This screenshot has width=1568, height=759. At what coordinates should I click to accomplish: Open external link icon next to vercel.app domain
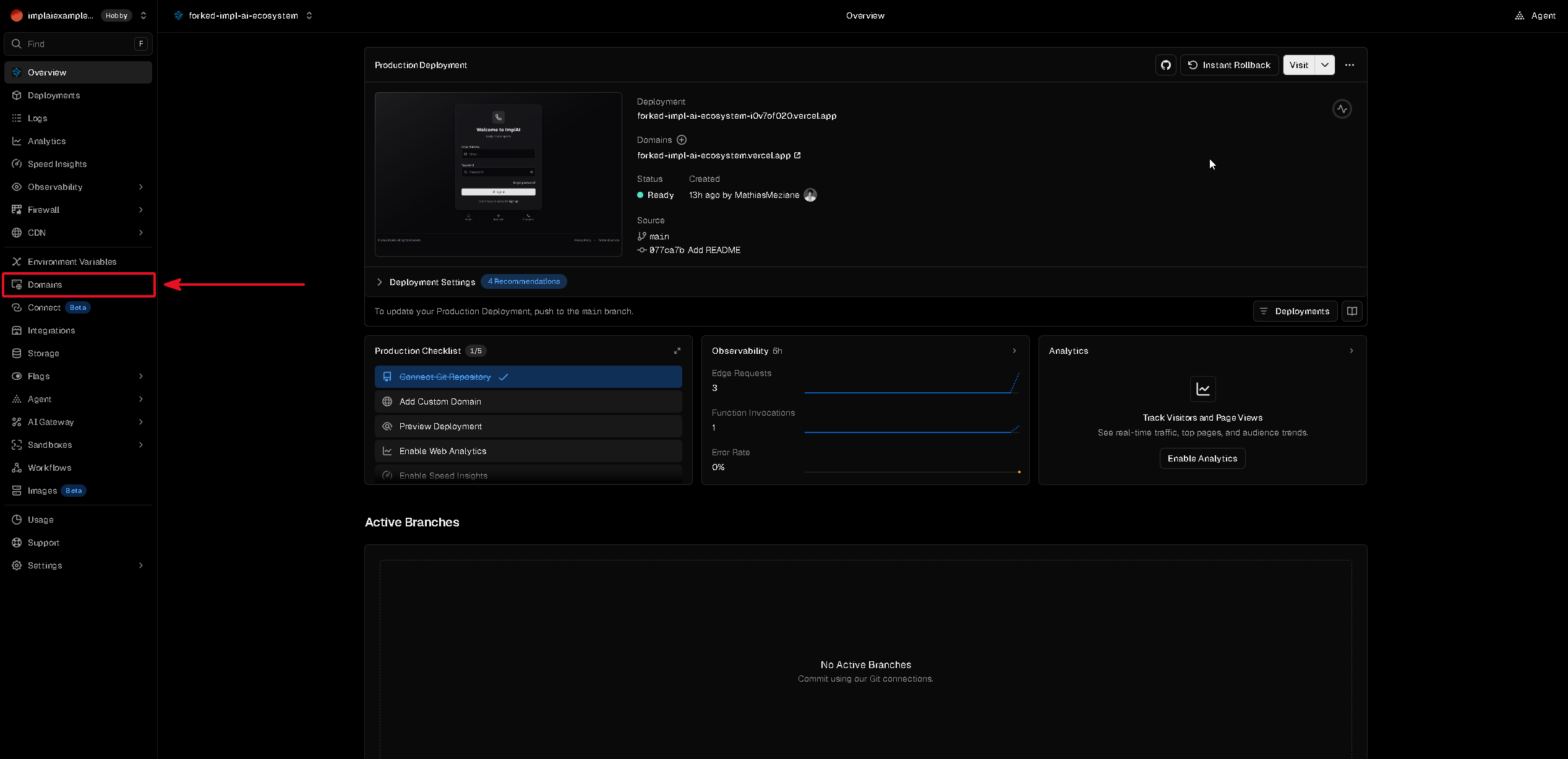(x=797, y=155)
